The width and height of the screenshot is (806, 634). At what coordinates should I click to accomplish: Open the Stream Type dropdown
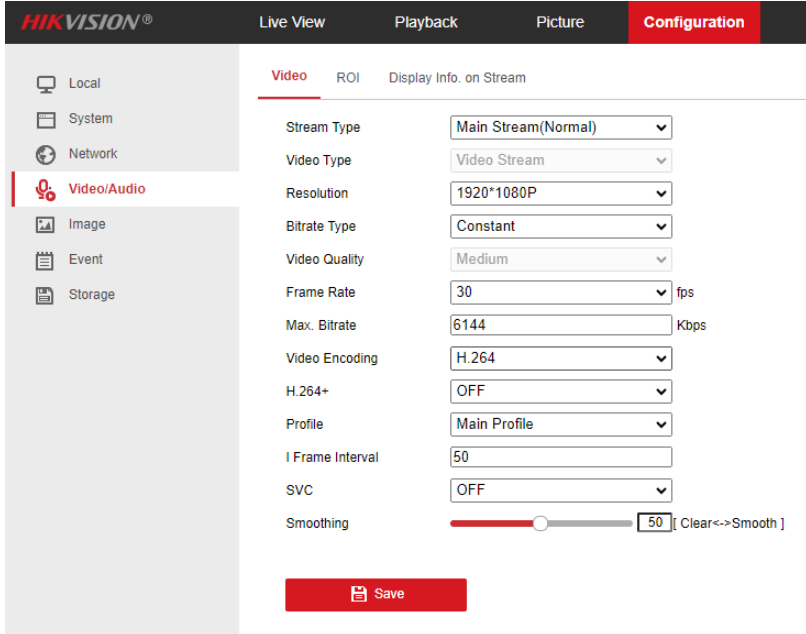tap(560, 127)
